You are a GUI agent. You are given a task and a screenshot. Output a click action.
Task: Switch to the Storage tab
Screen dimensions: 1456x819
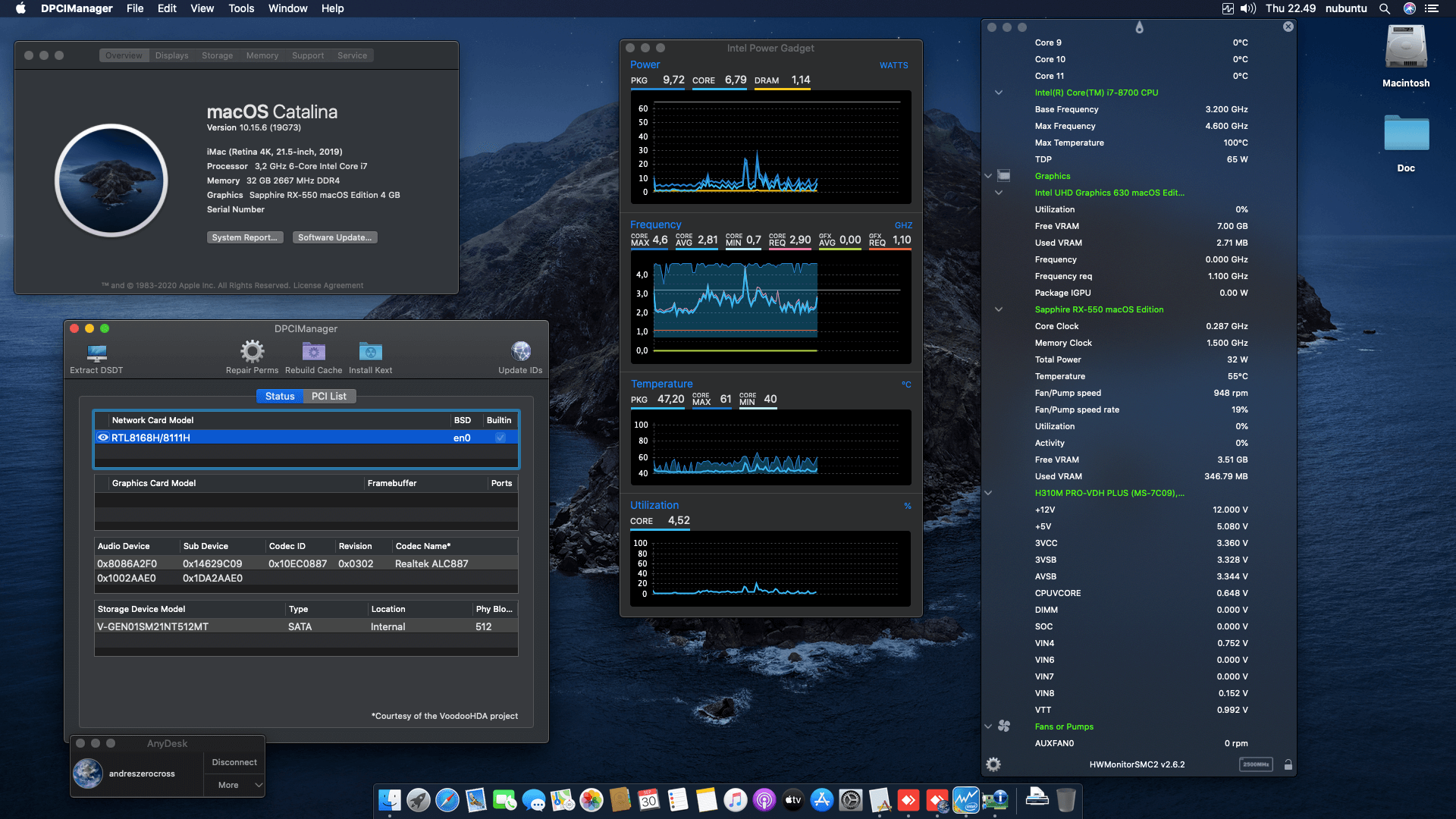click(x=217, y=55)
